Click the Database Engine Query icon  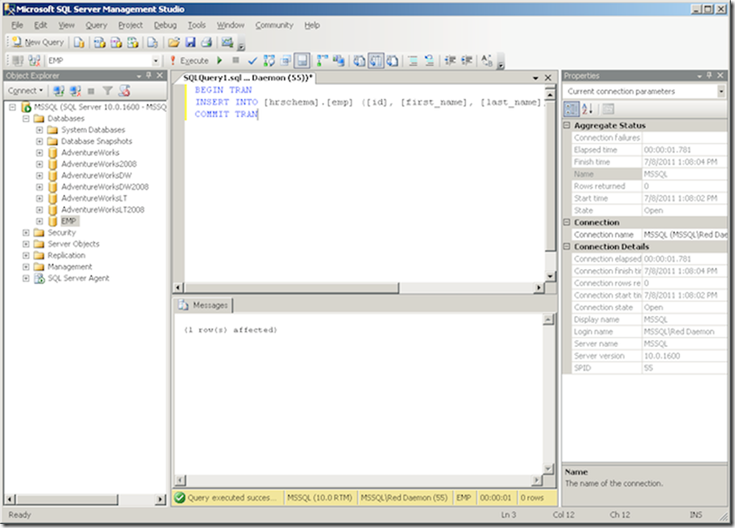(79, 43)
